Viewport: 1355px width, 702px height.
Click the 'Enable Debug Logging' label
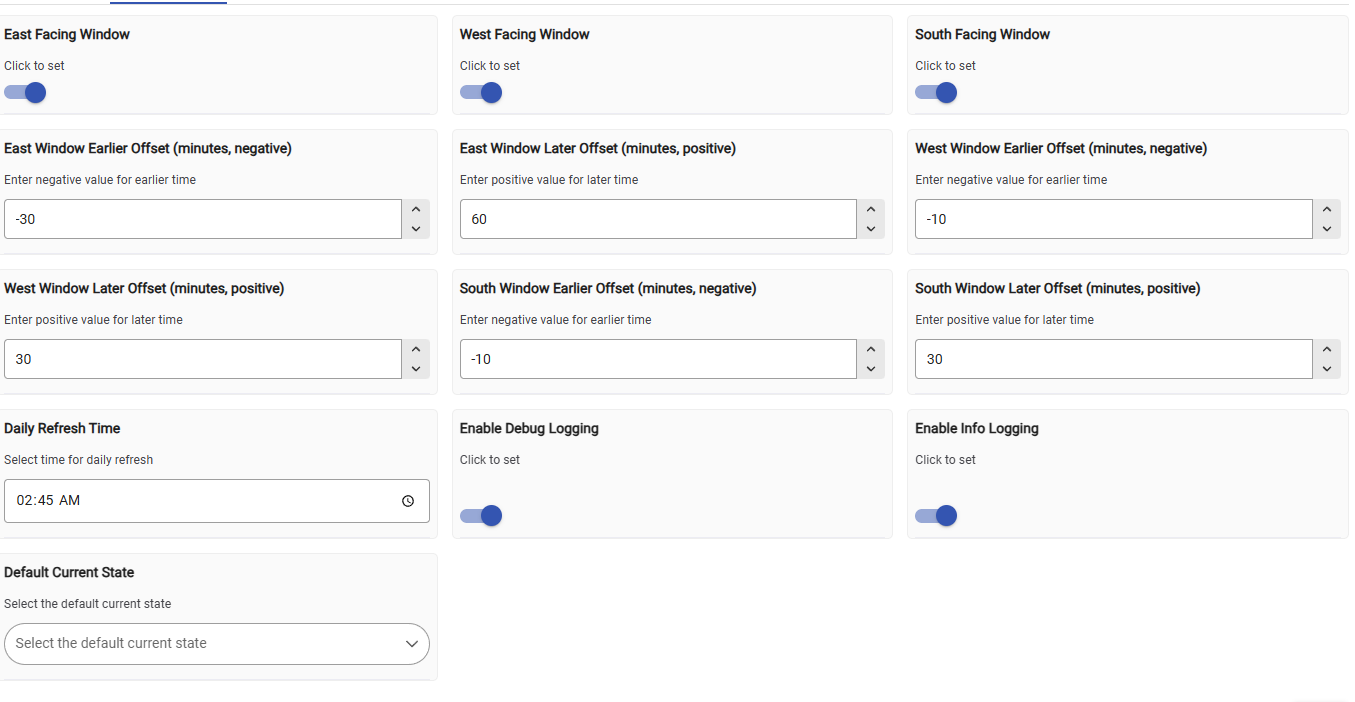coord(529,428)
